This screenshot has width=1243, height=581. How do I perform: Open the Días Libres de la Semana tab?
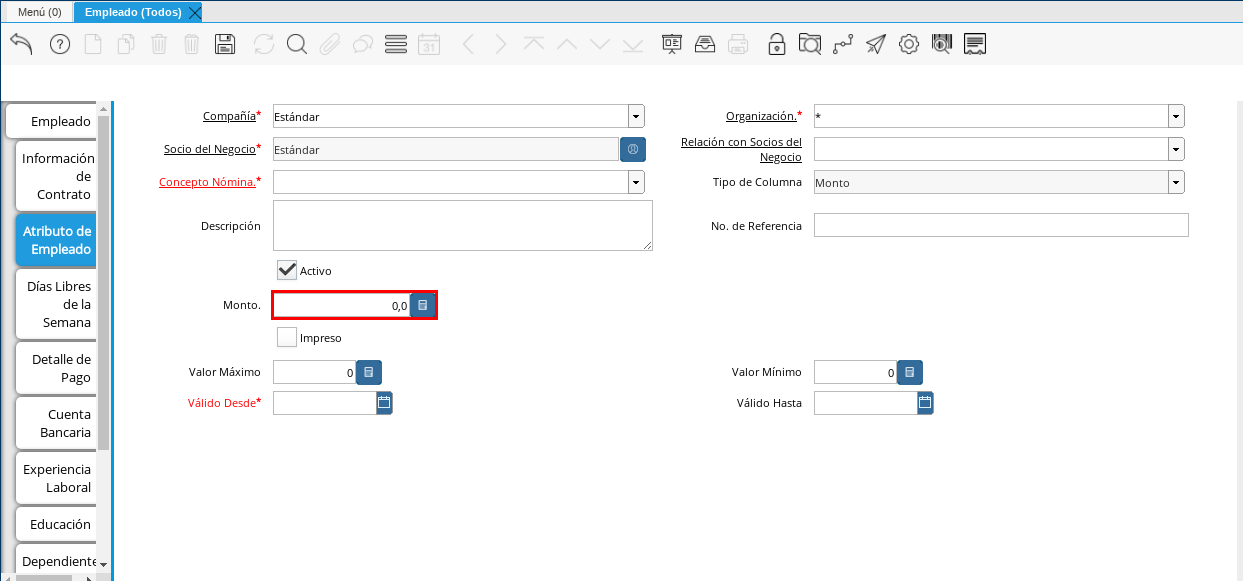coord(56,304)
